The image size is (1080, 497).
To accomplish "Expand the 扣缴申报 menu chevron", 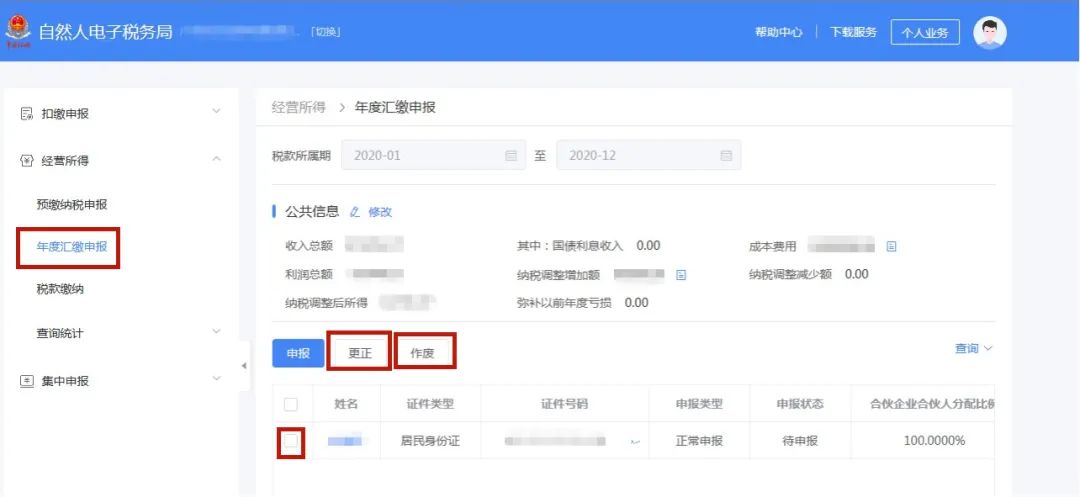I will pyautogui.click(x=216, y=112).
